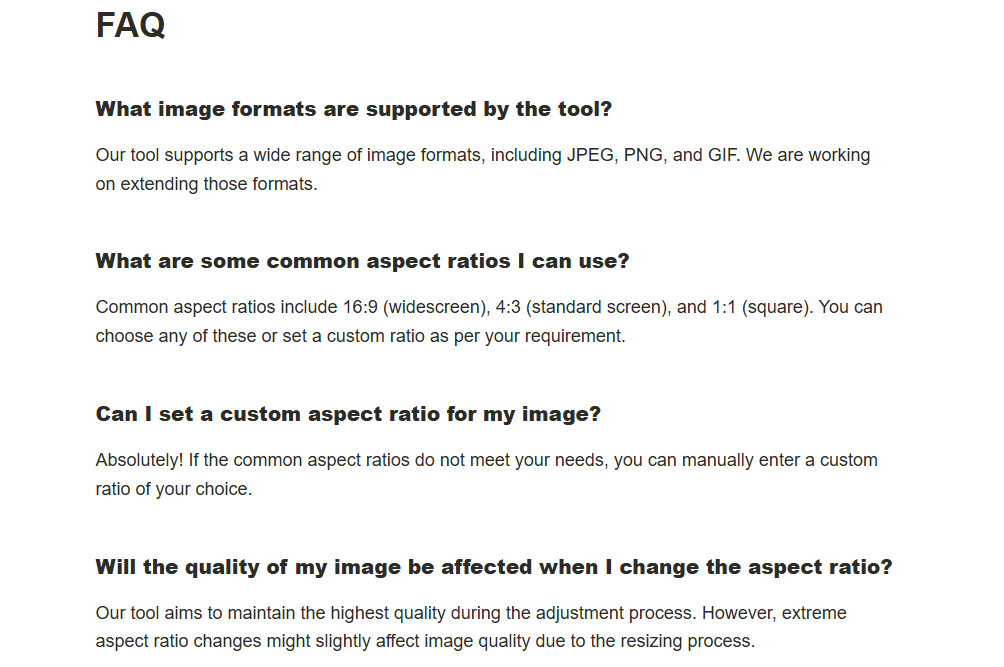Screen dimensions: 1004x667
Task: Select the common aspect ratios question heading
Action: (x=362, y=261)
